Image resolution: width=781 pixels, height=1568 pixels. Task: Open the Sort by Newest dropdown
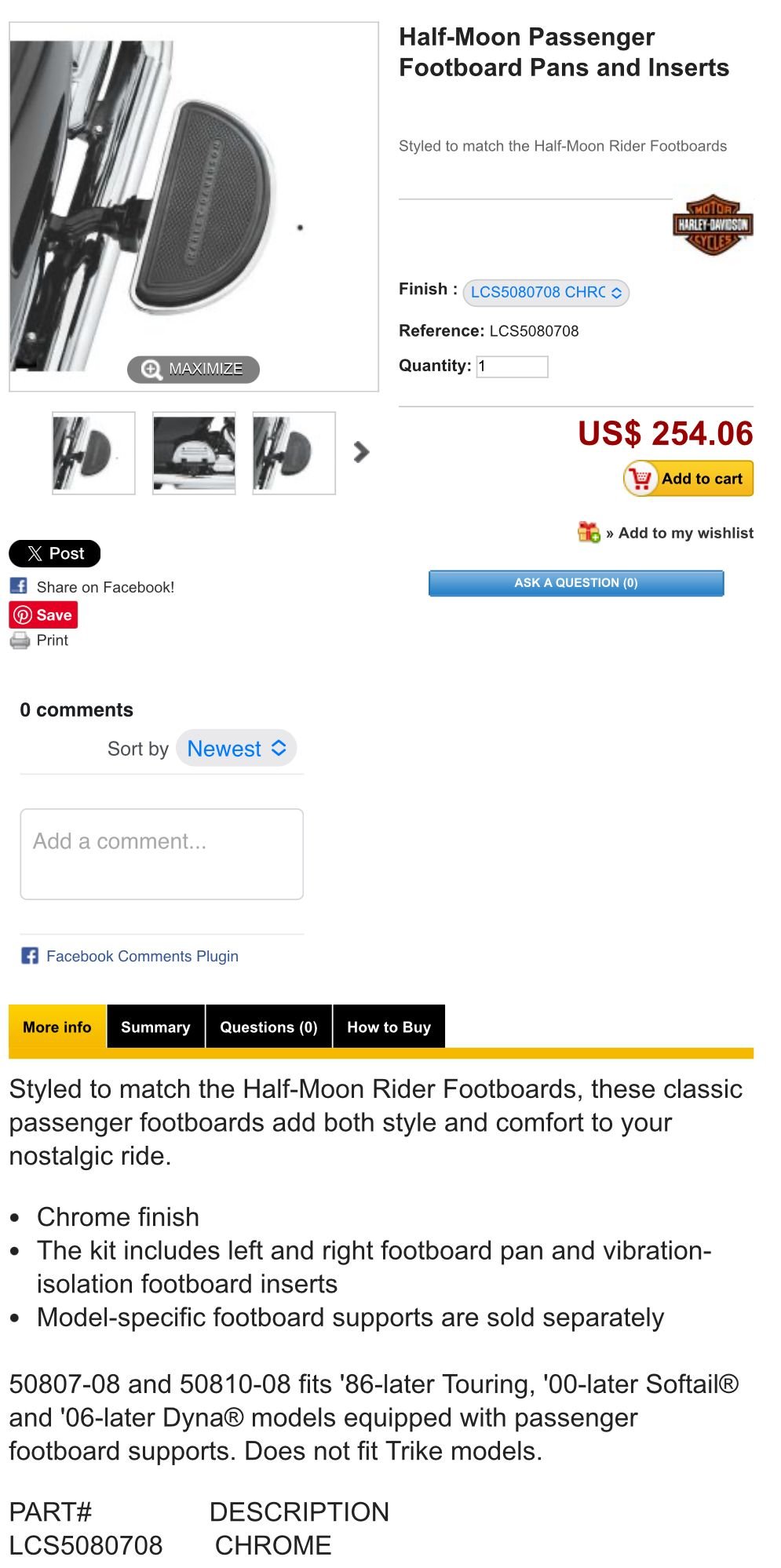tap(236, 749)
